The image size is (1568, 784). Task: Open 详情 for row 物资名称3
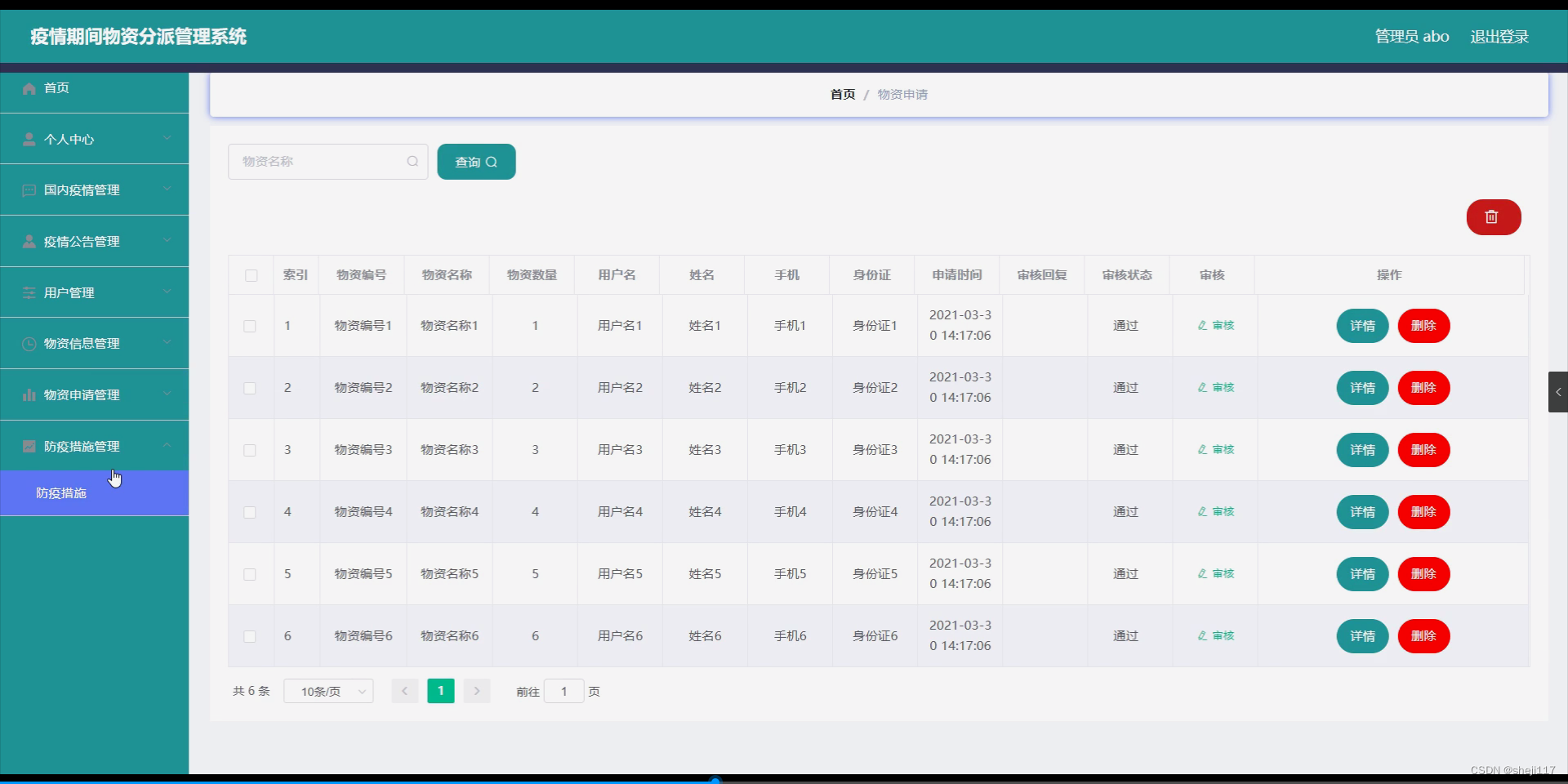click(x=1362, y=450)
